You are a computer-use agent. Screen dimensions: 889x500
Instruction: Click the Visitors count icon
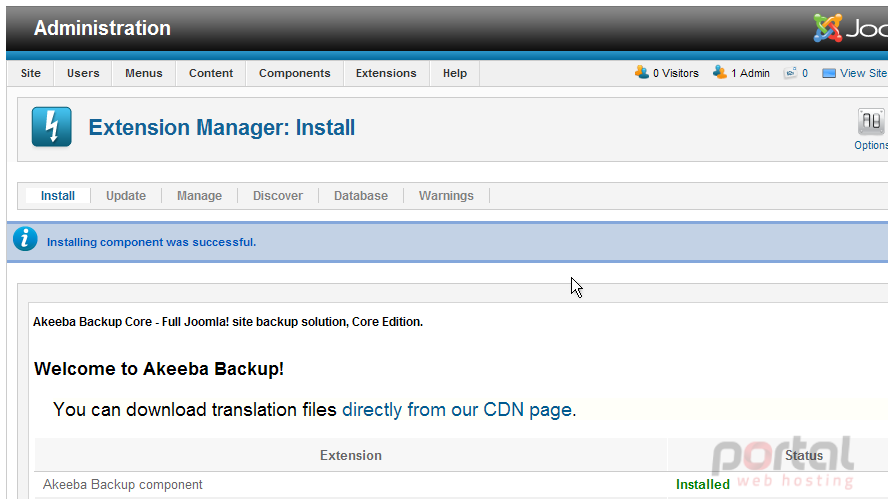[x=642, y=73]
